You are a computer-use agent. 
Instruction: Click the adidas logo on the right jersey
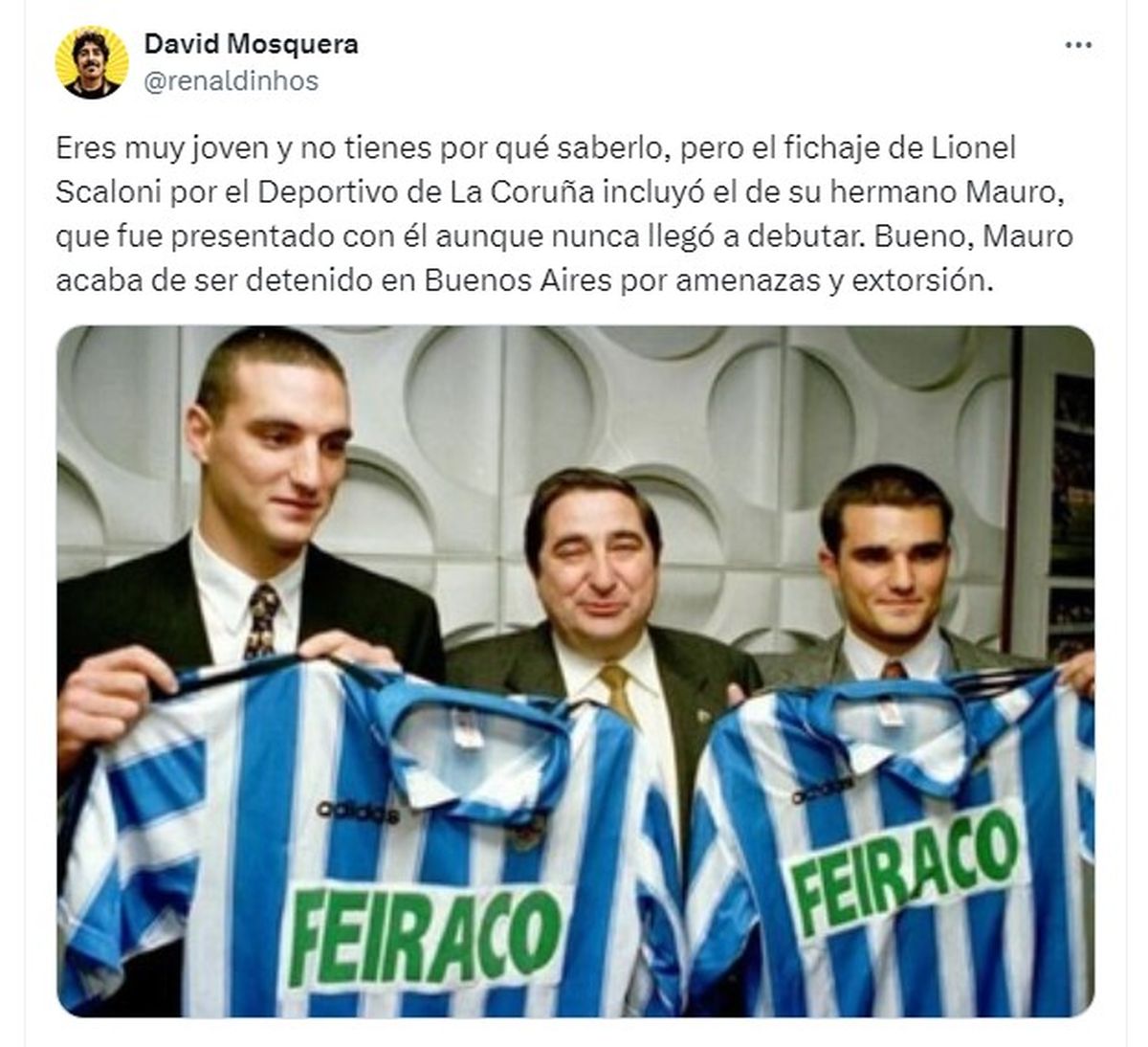click(x=822, y=791)
